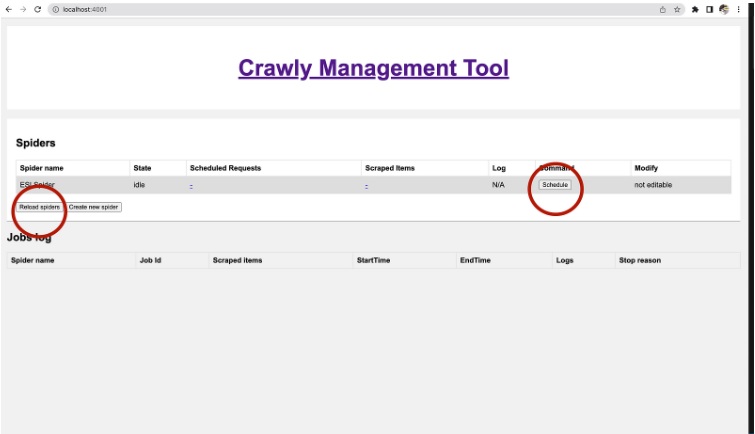Click the 'Scheduled Requests' column header
This screenshot has height=434, width=755.
[x=225, y=168]
